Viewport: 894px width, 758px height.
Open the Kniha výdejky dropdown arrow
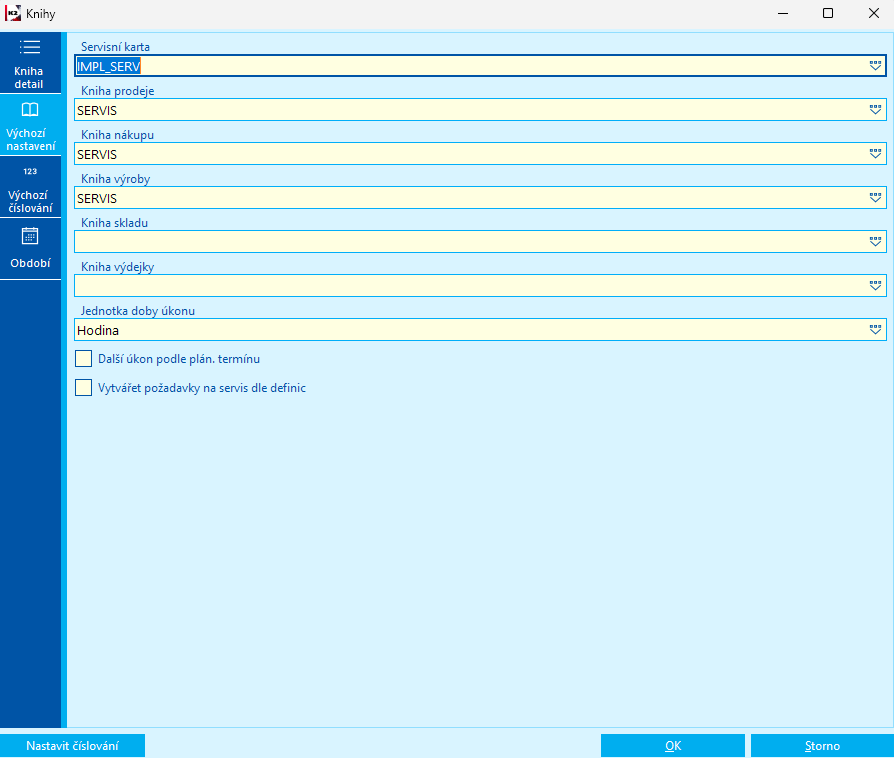coord(875,285)
